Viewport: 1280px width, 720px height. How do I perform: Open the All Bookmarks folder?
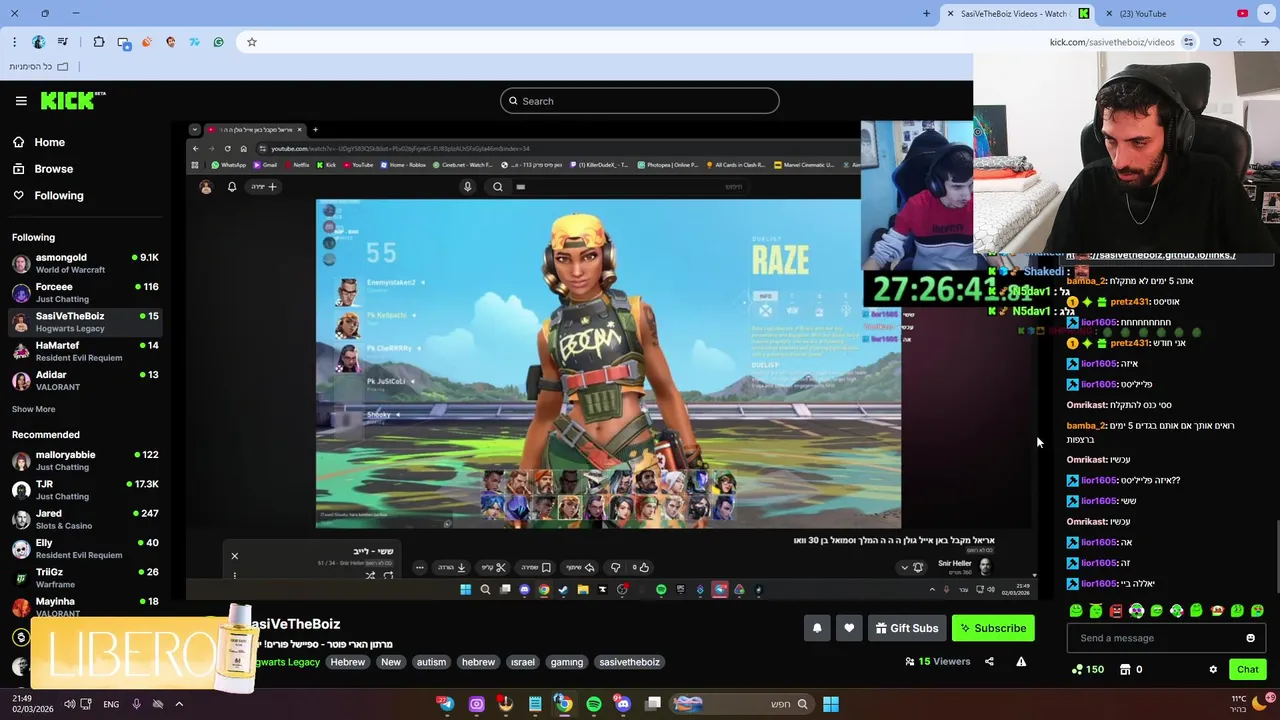coord(39,67)
